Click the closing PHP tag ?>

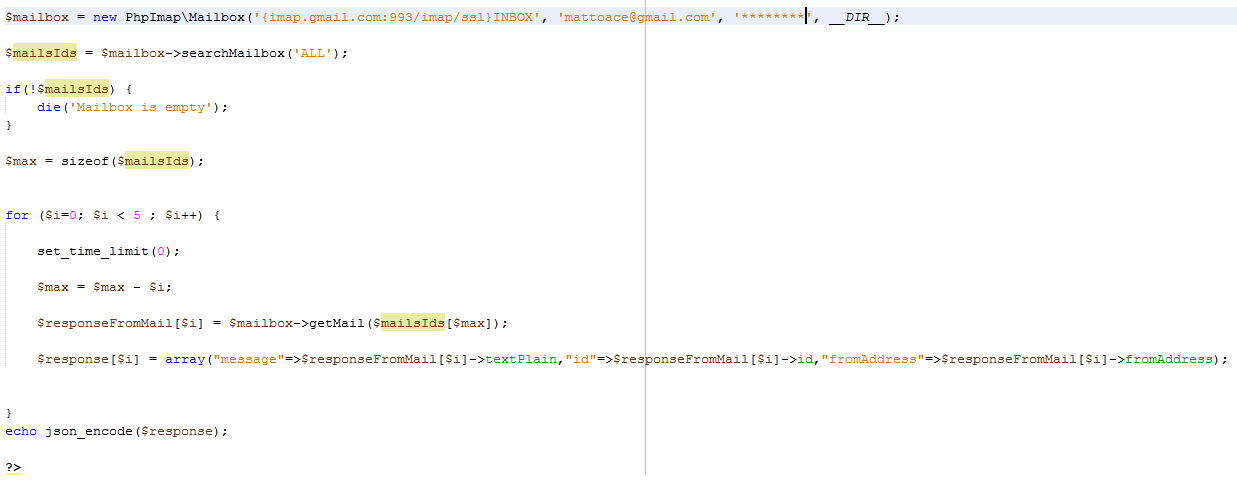(x=13, y=467)
